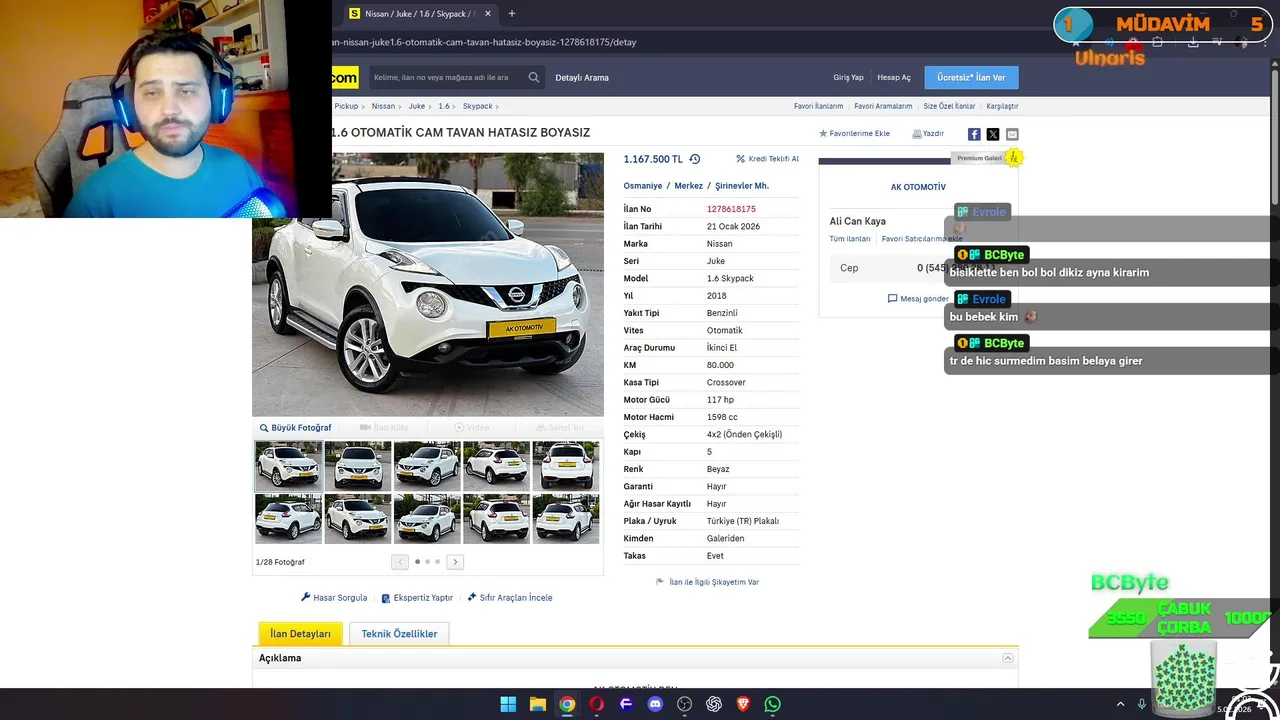Share listing on X
Screen dimensions: 1280x720
(993, 134)
